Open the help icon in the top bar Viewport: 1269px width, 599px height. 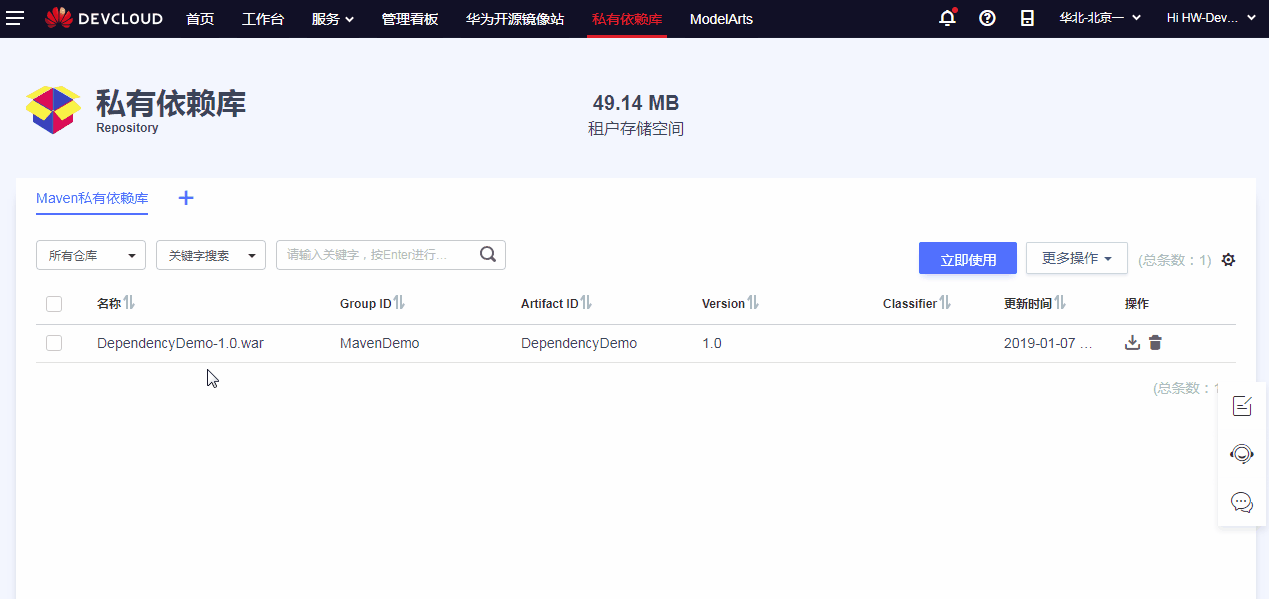click(987, 17)
